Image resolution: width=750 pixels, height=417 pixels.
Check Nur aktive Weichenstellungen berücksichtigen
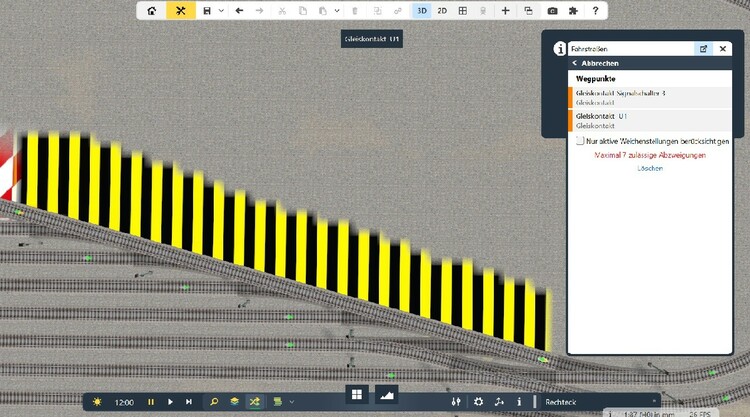580,141
